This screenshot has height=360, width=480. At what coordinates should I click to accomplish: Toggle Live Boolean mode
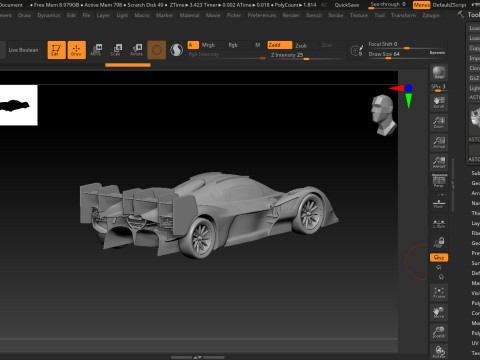(23, 50)
